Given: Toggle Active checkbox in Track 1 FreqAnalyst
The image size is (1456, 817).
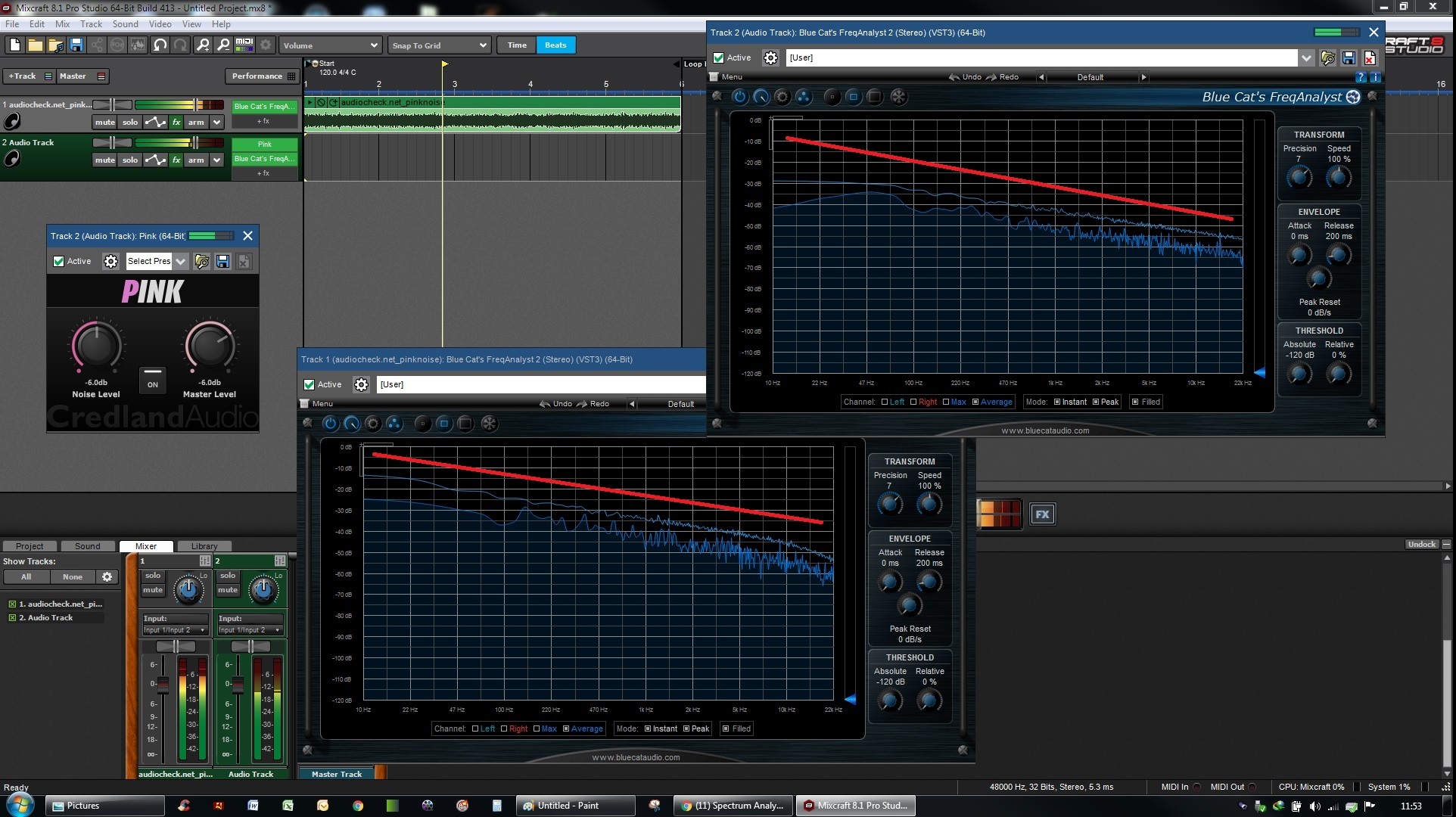Looking at the screenshot, I should coord(309,384).
